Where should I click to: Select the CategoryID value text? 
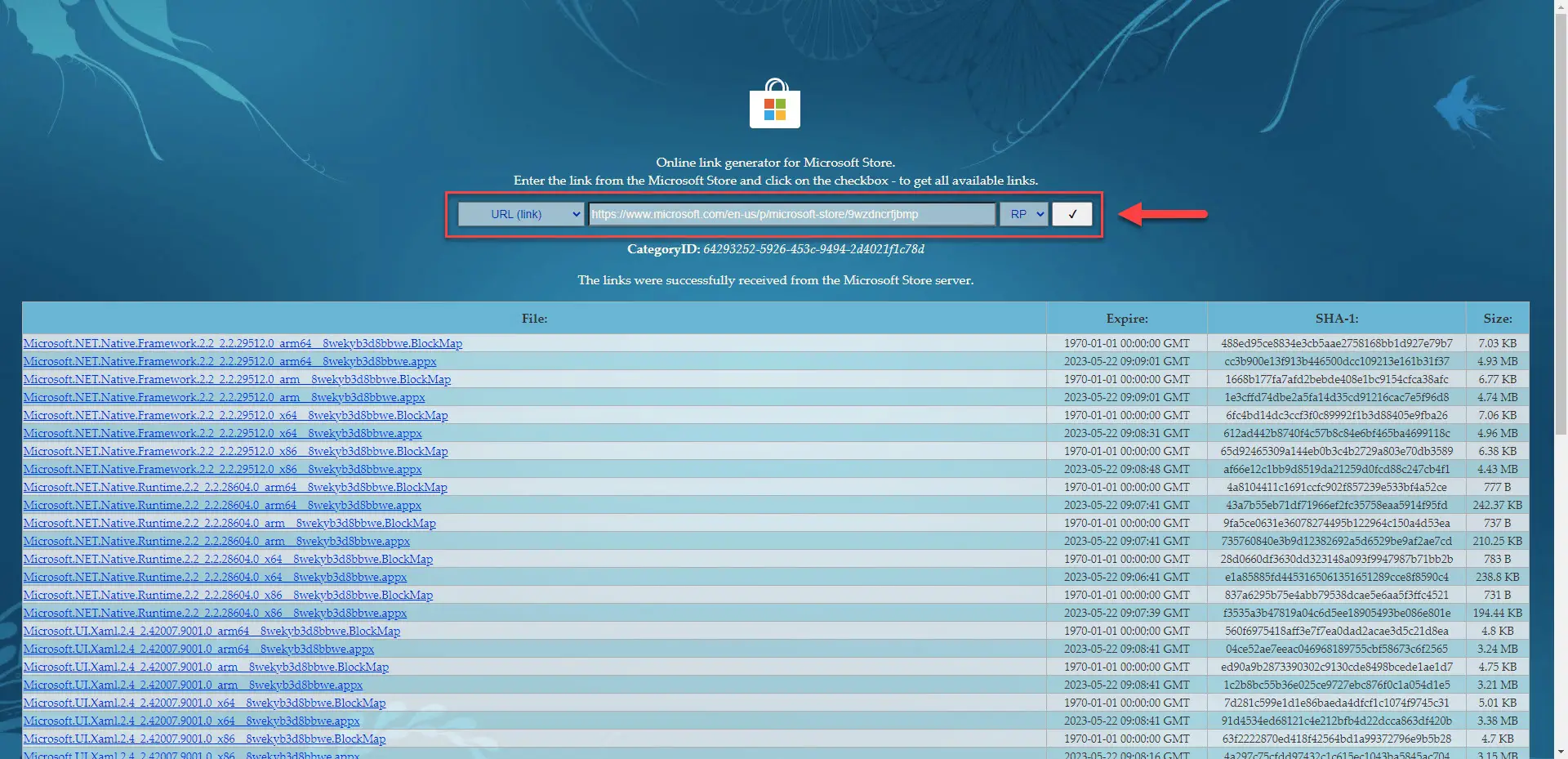click(x=813, y=248)
